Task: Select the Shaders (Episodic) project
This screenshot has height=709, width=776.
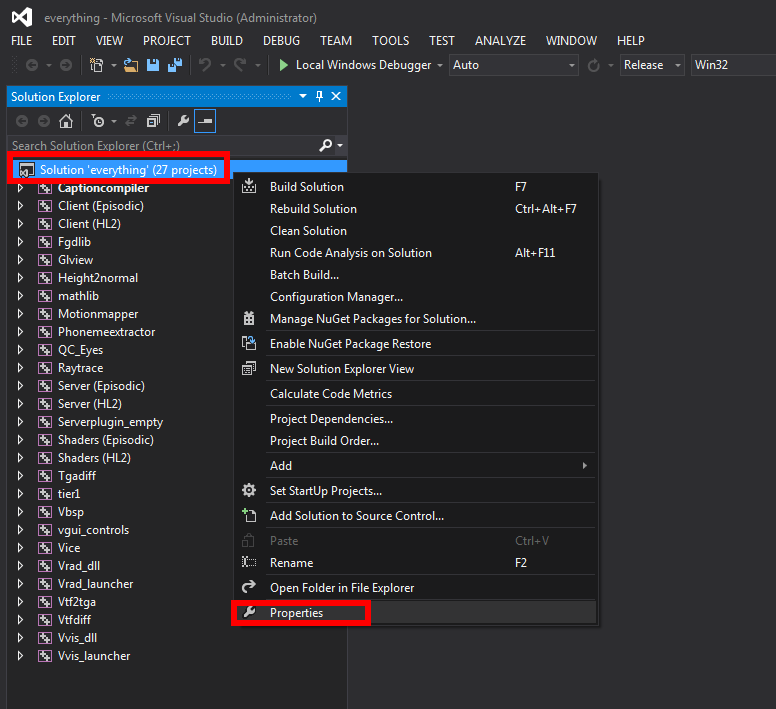Action: point(106,440)
